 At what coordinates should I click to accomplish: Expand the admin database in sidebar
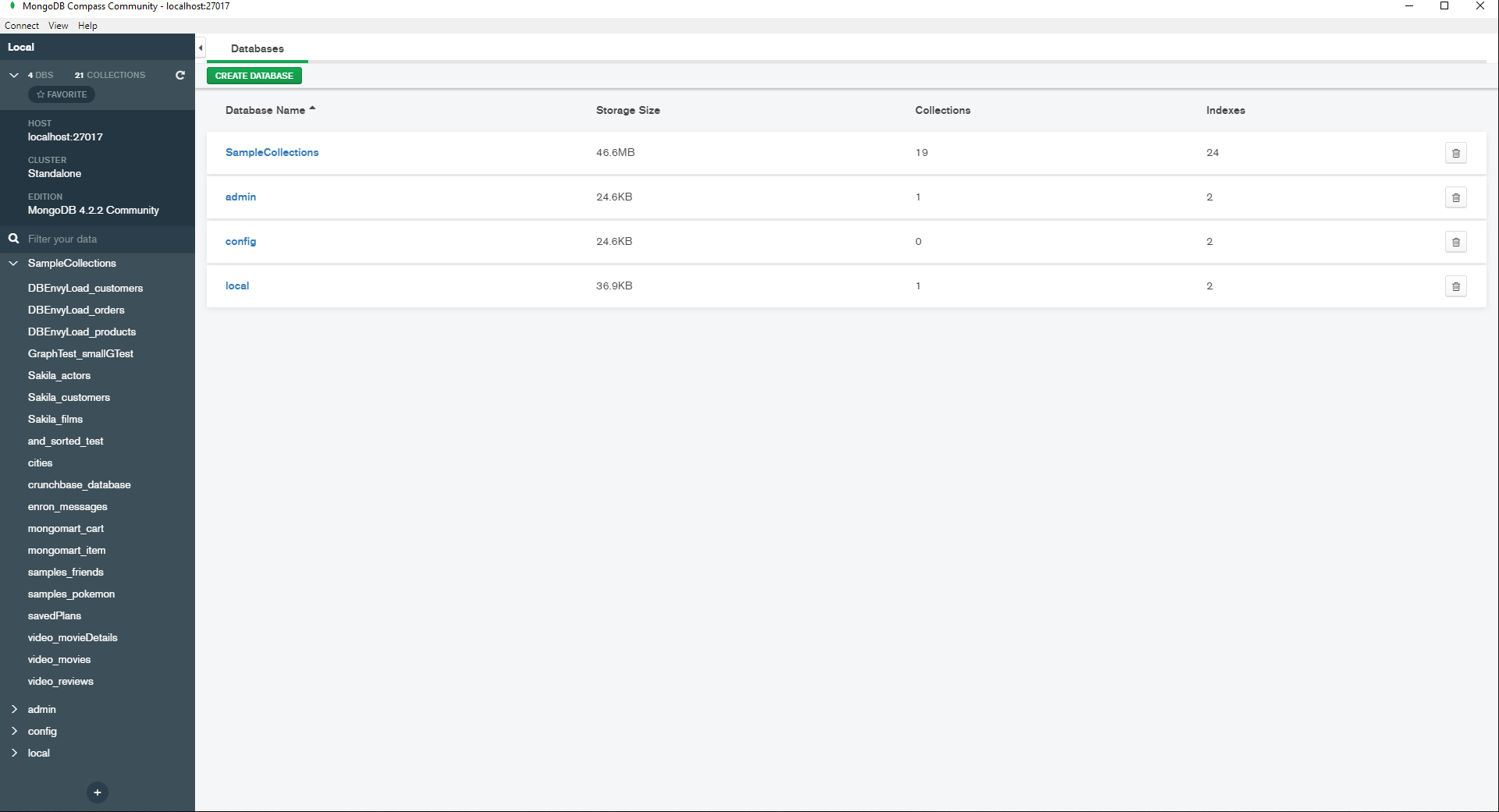pyautogui.click(x=14, y=709)
